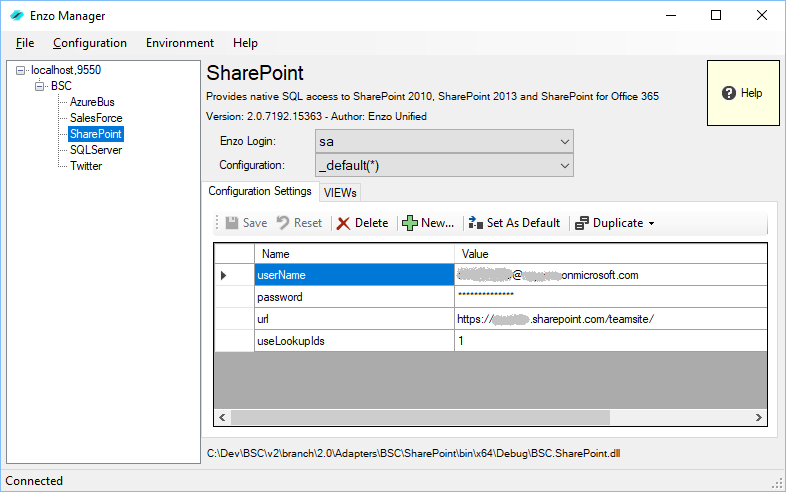Viewport: 786px width, 492px height.
Task: Click the green plus New icon
Action: [x=410, y=223]
